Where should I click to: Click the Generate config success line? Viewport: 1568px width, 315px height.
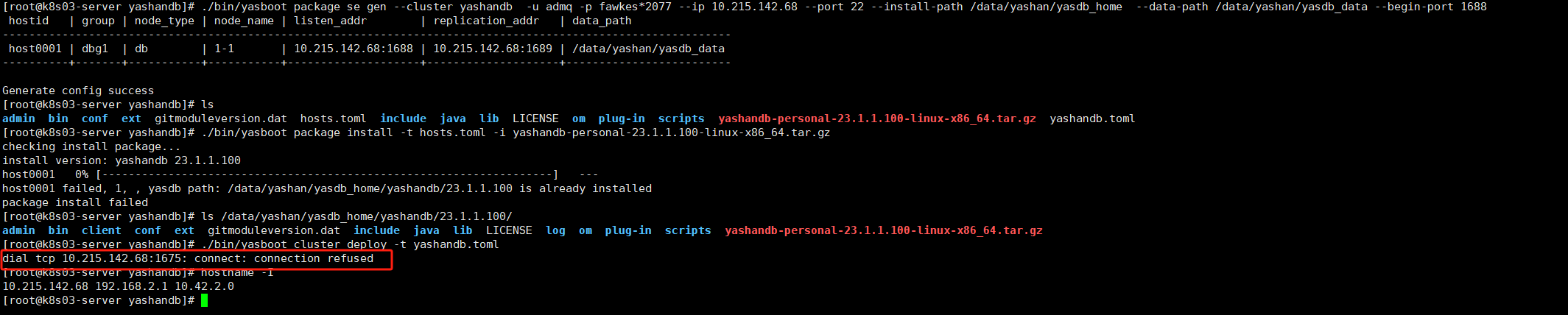[78, 91]
